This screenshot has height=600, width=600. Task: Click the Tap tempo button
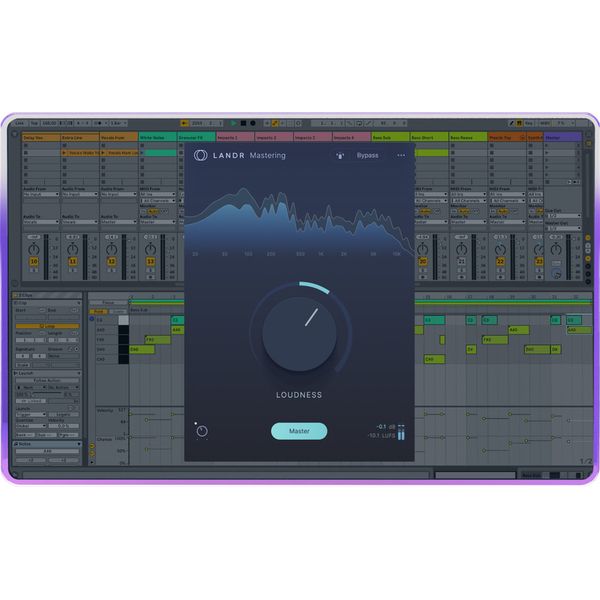click(x=34, y=123)
